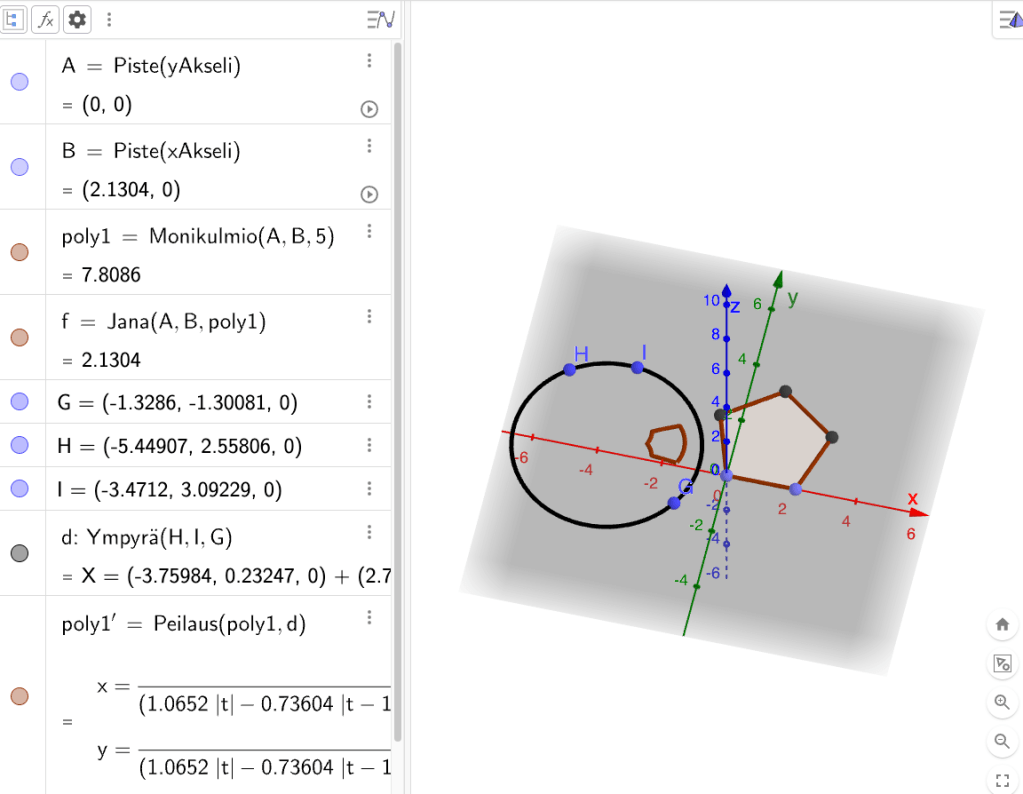The image size is (1023, 794).
Task: Zoom out of the 3D view
Action: pyautogui.click(x=1001, y=741)
